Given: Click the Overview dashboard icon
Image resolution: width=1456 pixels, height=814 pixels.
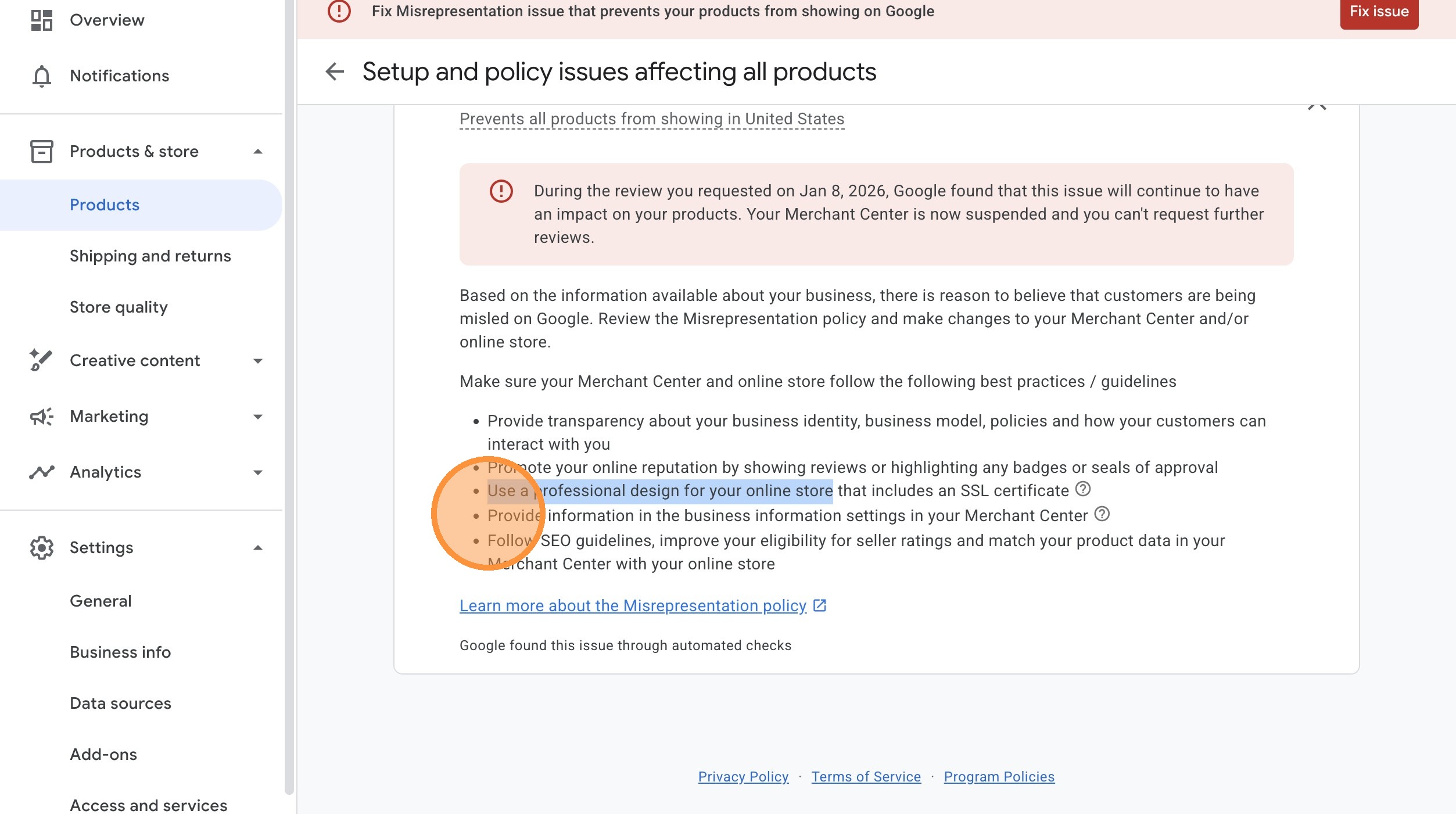Looking at the screenshot, I should [41, 20].
